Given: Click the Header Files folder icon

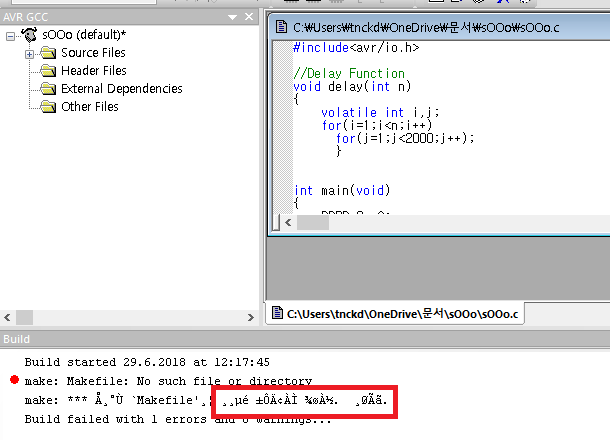Looking at the screenshot, I should click(x=48, y=71).
